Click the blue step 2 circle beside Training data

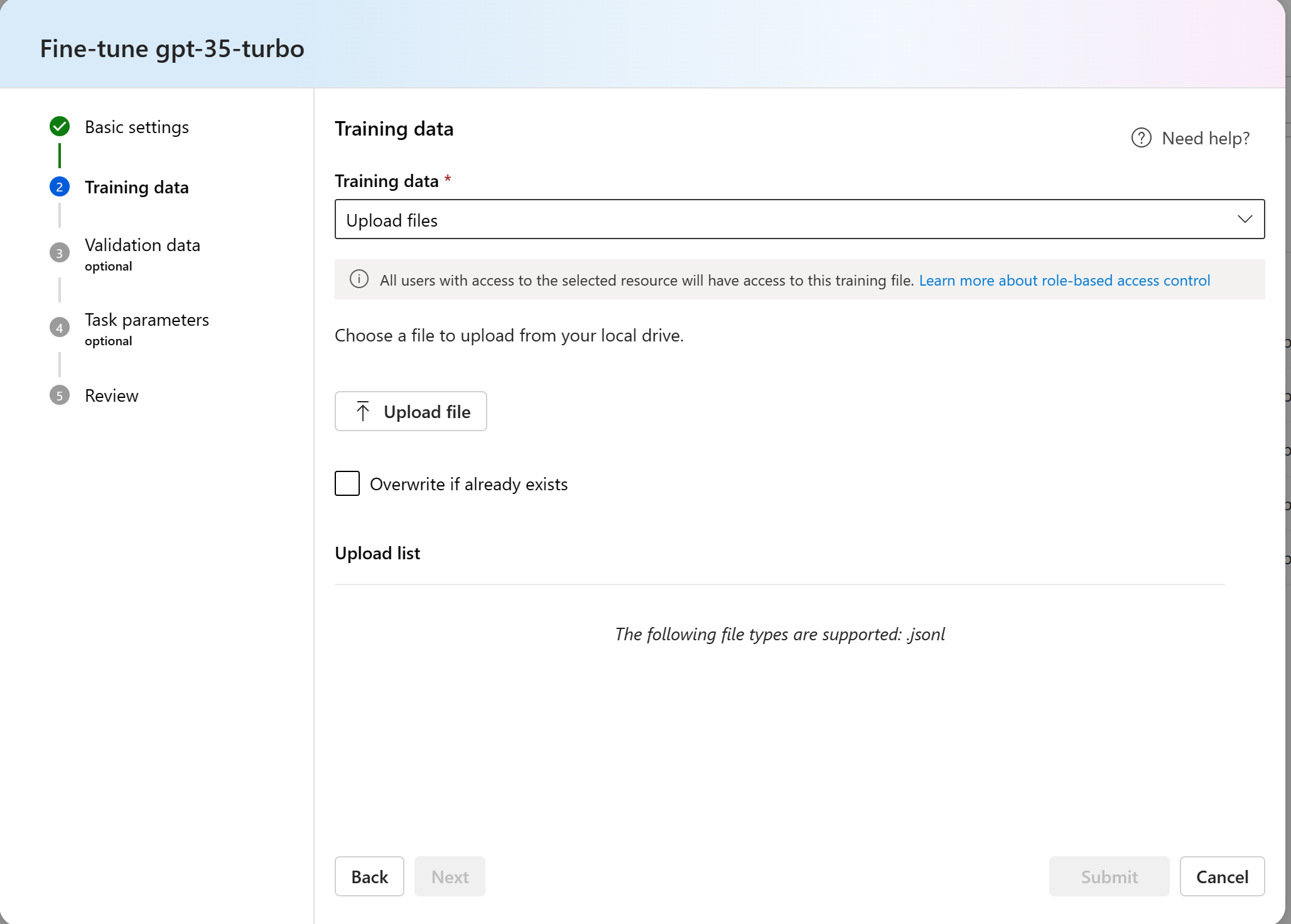pos(59,186)
